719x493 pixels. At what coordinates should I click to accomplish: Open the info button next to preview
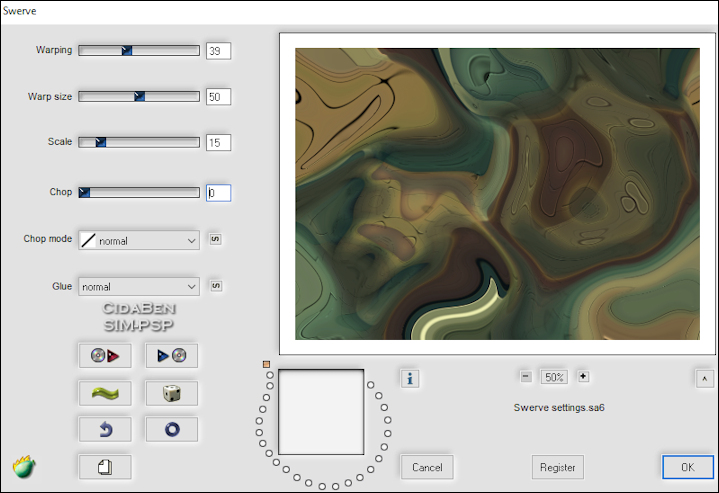pos(409,377)
